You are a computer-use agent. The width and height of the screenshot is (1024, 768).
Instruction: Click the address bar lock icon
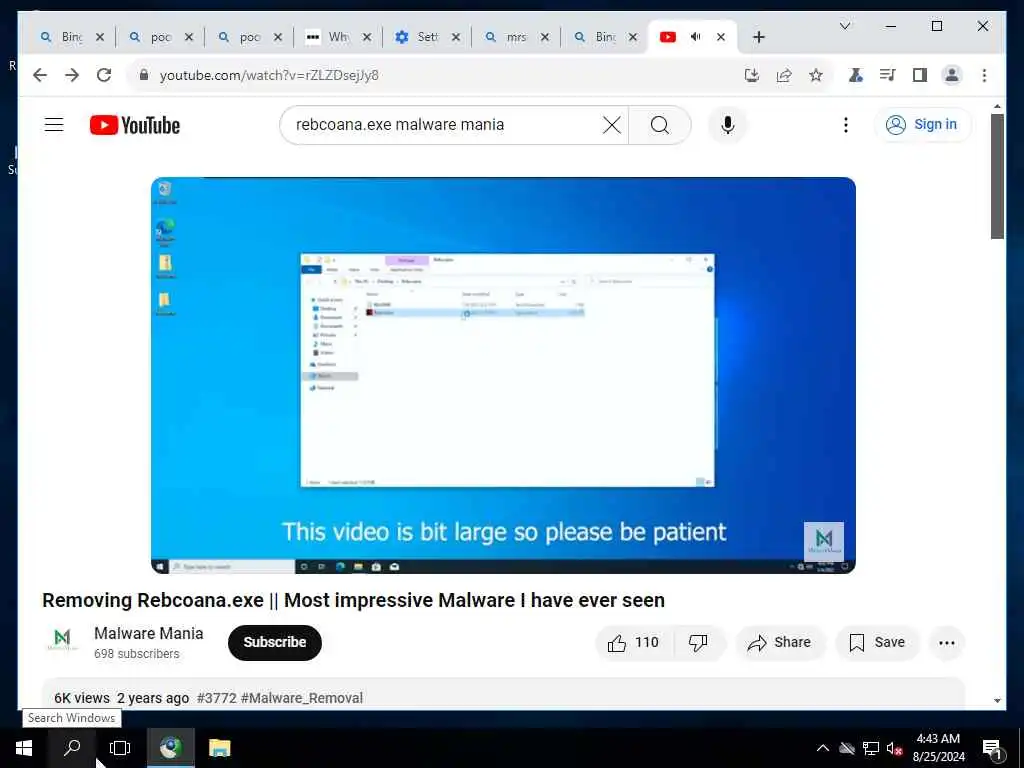[144, 74]
